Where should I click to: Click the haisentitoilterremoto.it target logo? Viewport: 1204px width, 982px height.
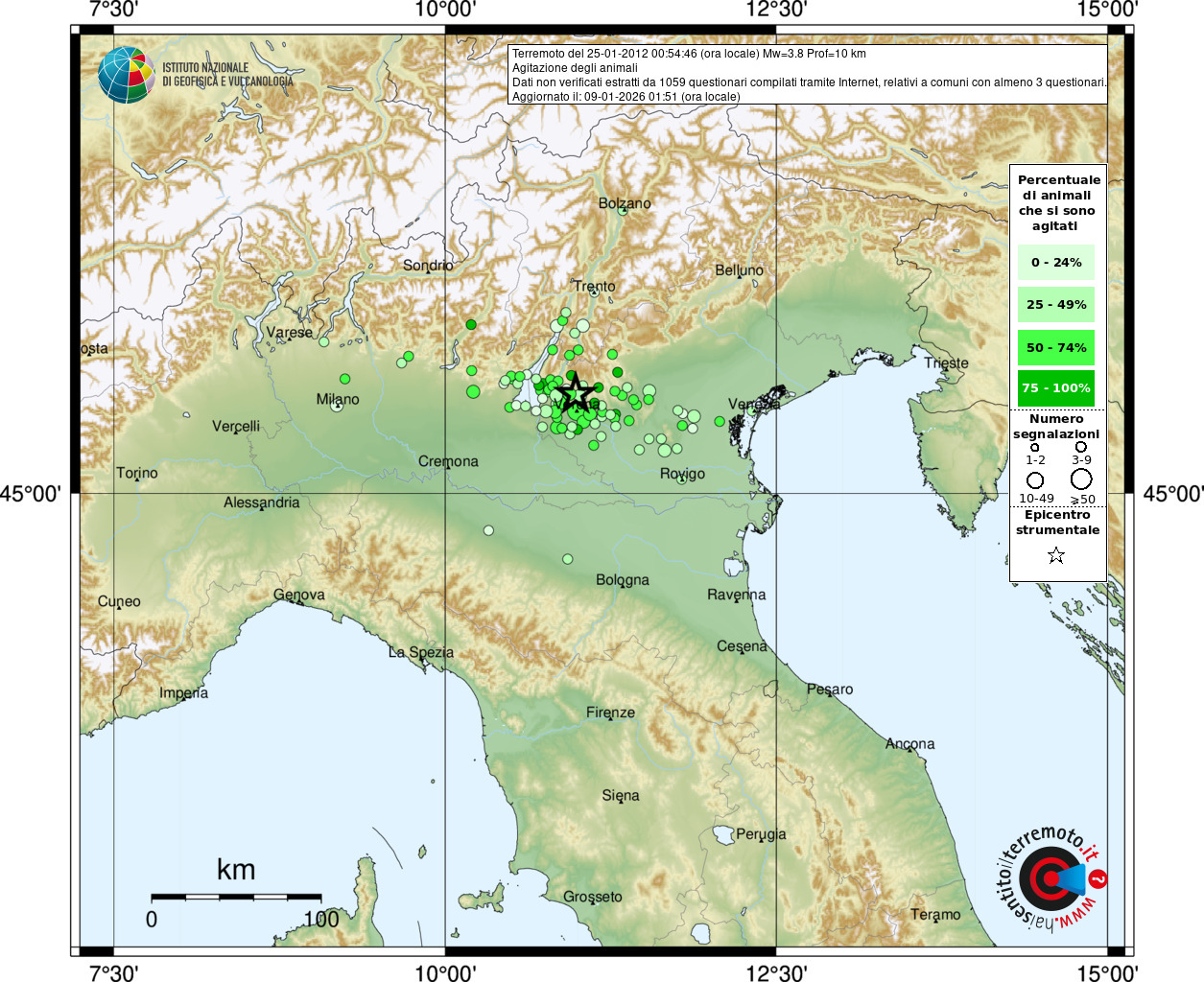pyautogui.click(x=1049, y=878)
